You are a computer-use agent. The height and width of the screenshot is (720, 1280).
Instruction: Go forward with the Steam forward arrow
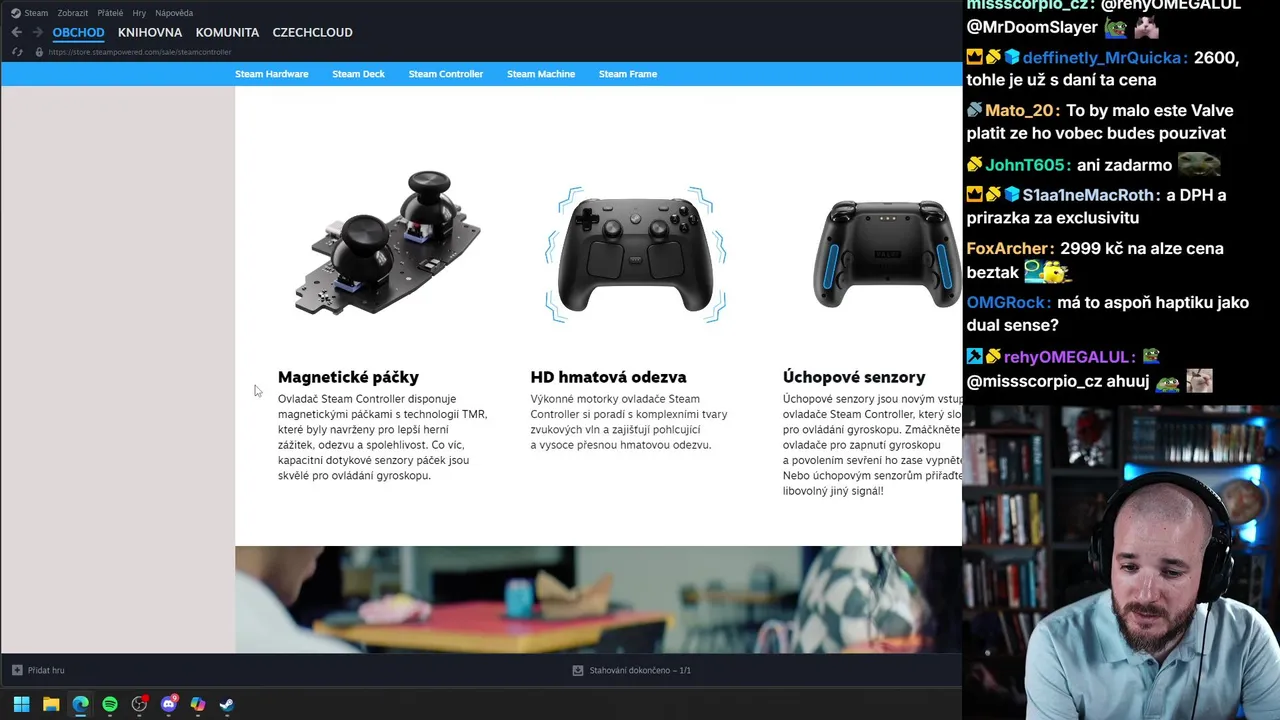[x=37, y=32]
